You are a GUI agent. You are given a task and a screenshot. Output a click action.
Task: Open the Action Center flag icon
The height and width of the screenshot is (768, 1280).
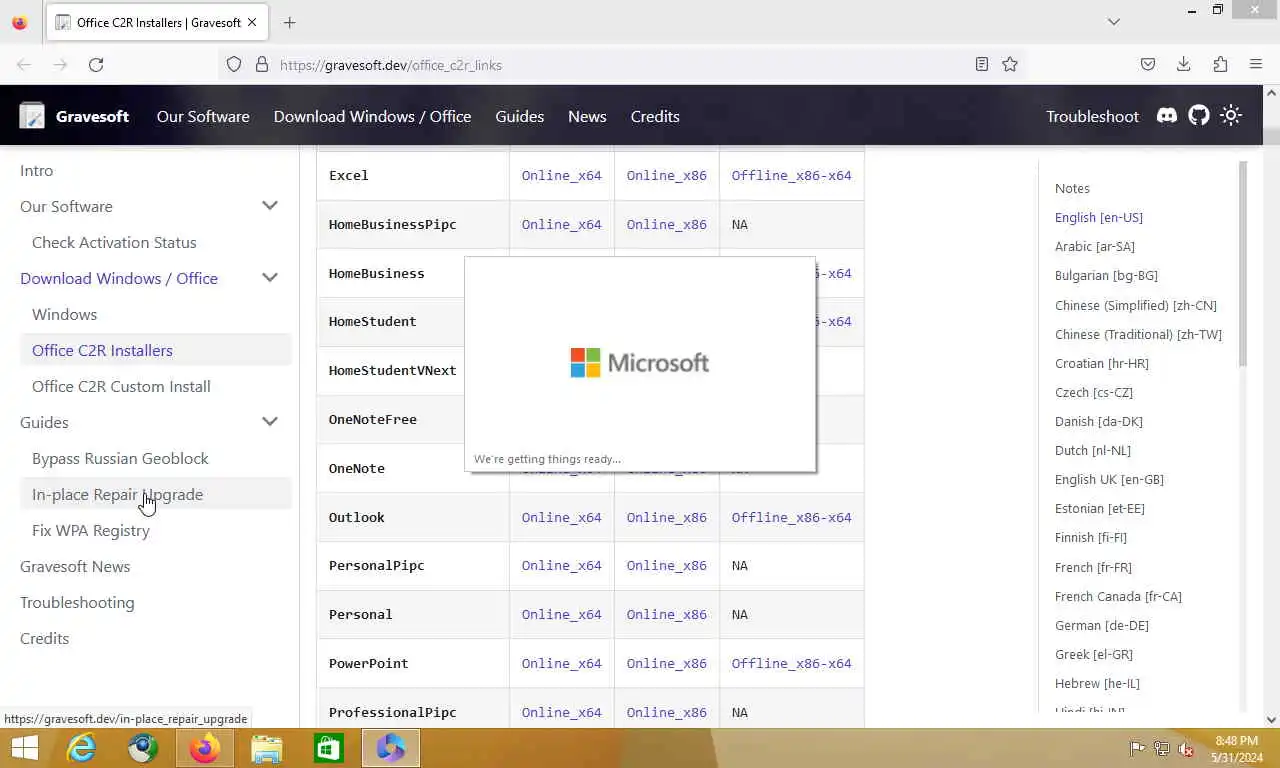pyautogui.click(x=1138, y=748)
